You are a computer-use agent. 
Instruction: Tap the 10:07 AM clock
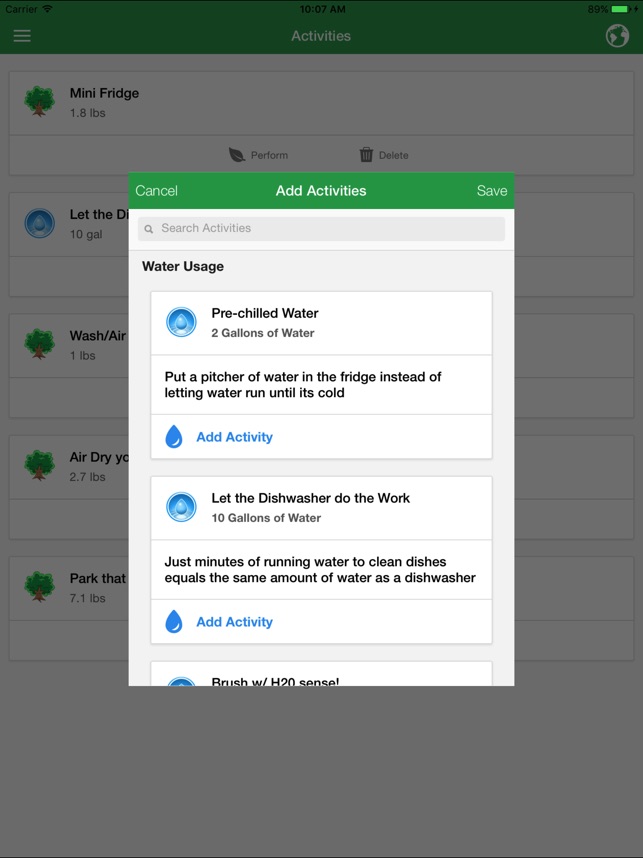click(x=322, y=9)
